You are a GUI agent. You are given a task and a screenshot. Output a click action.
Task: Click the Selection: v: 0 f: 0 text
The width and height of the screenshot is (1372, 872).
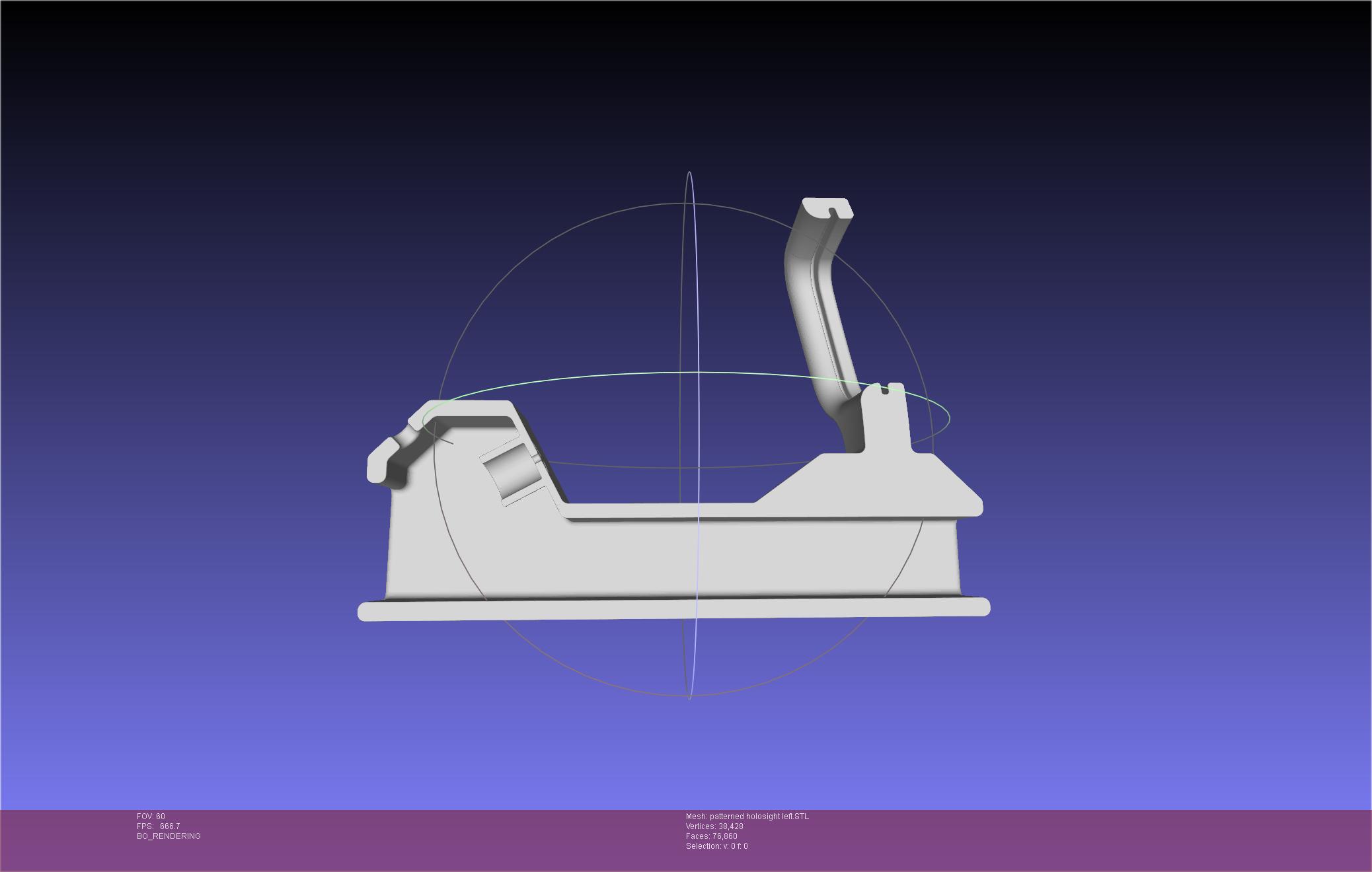coord(716,846)
